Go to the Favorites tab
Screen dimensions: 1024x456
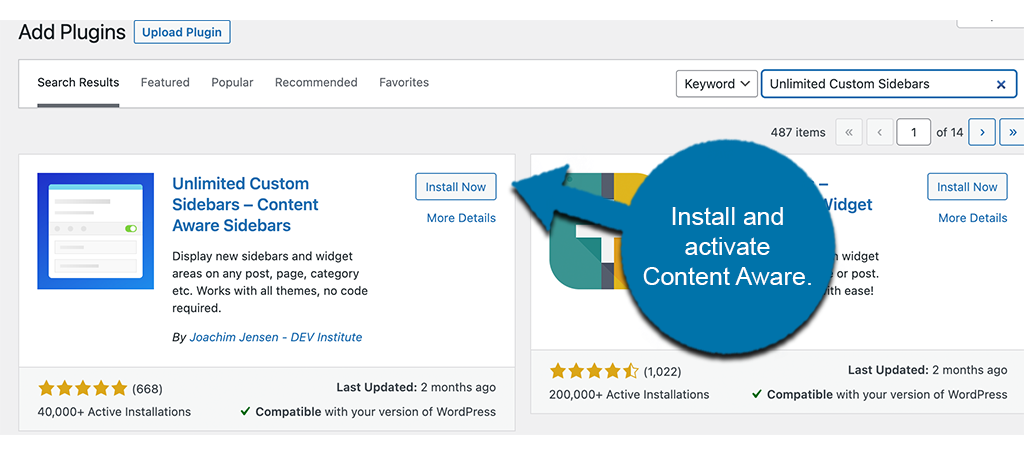(x=404, y=83)
